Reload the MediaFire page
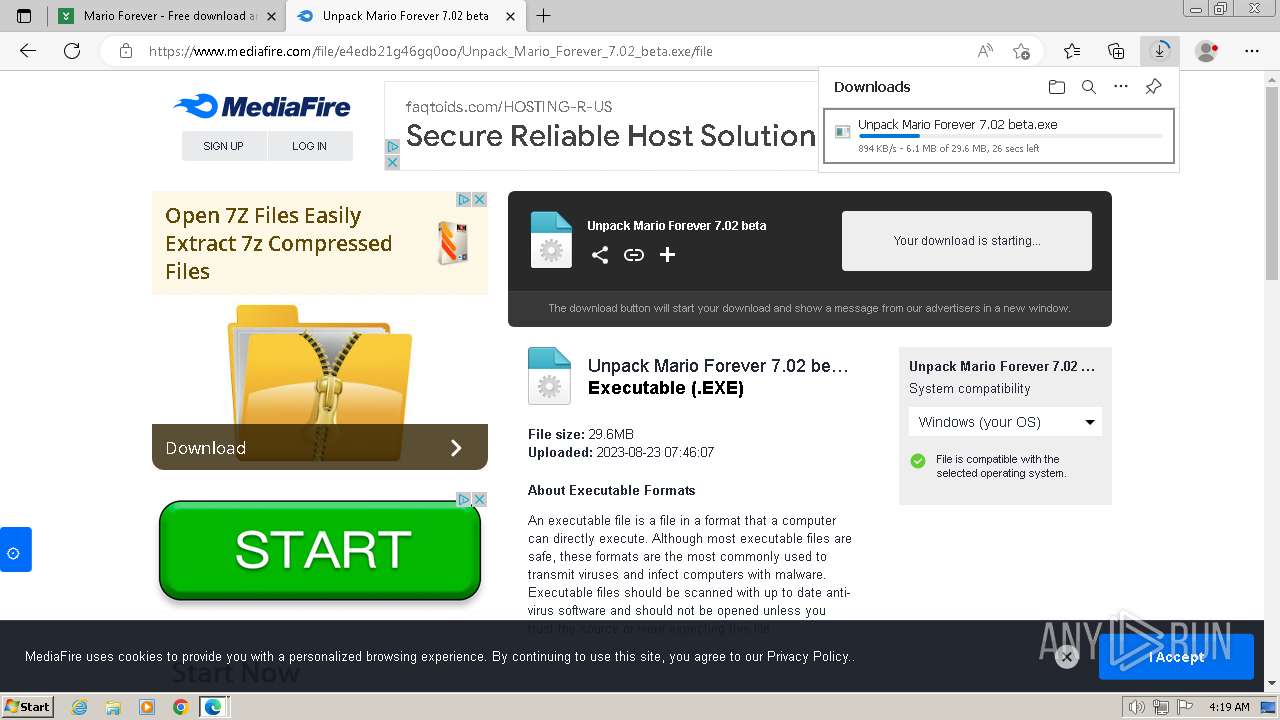Image resolution: width=1280 pixels, height=720 pixels. pyautogui.click(x=72, y=51)
